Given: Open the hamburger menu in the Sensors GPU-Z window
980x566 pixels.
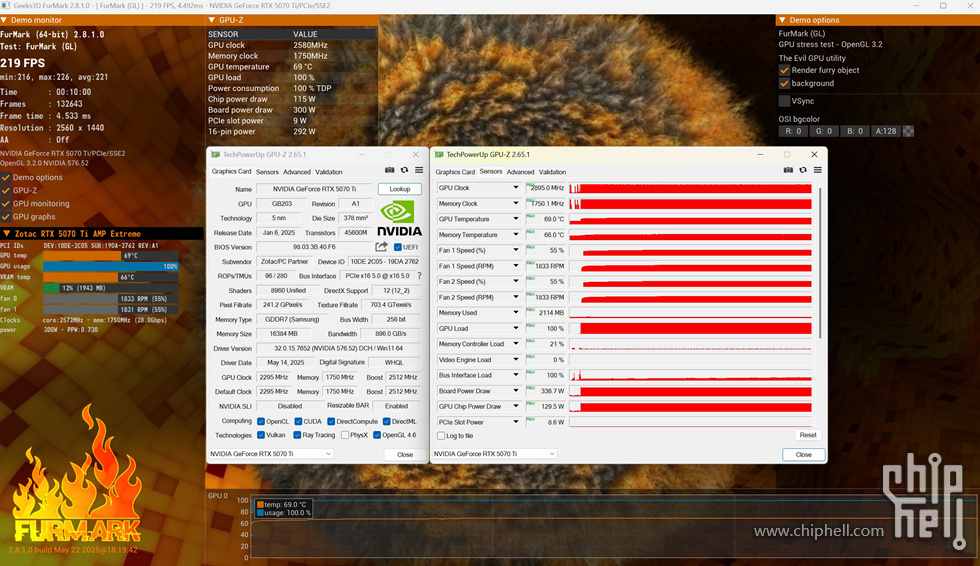Looking at the screenshot, I should coord(818,170).
